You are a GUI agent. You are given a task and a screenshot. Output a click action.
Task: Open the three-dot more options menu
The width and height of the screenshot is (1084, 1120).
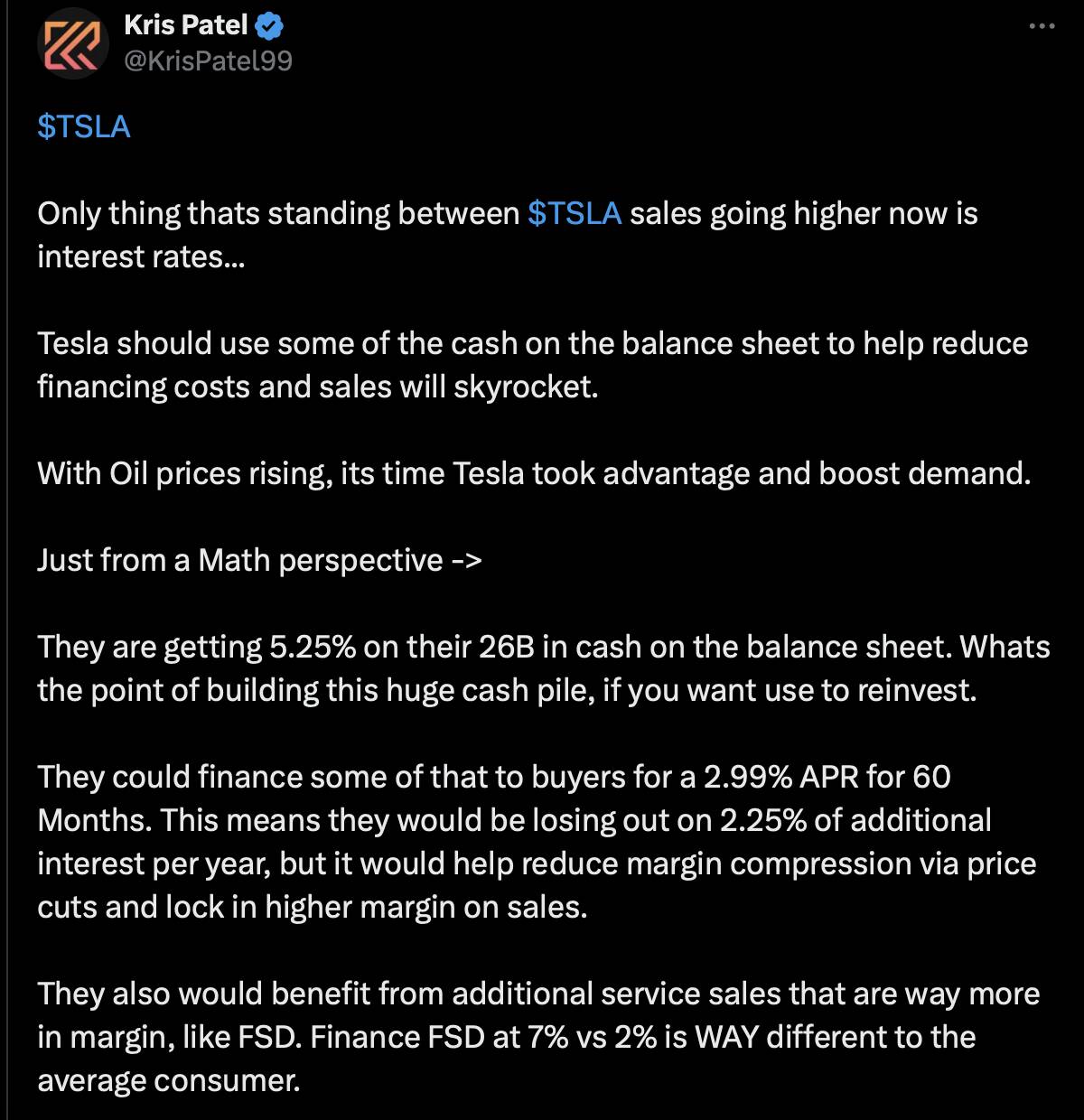point(1042,26)
